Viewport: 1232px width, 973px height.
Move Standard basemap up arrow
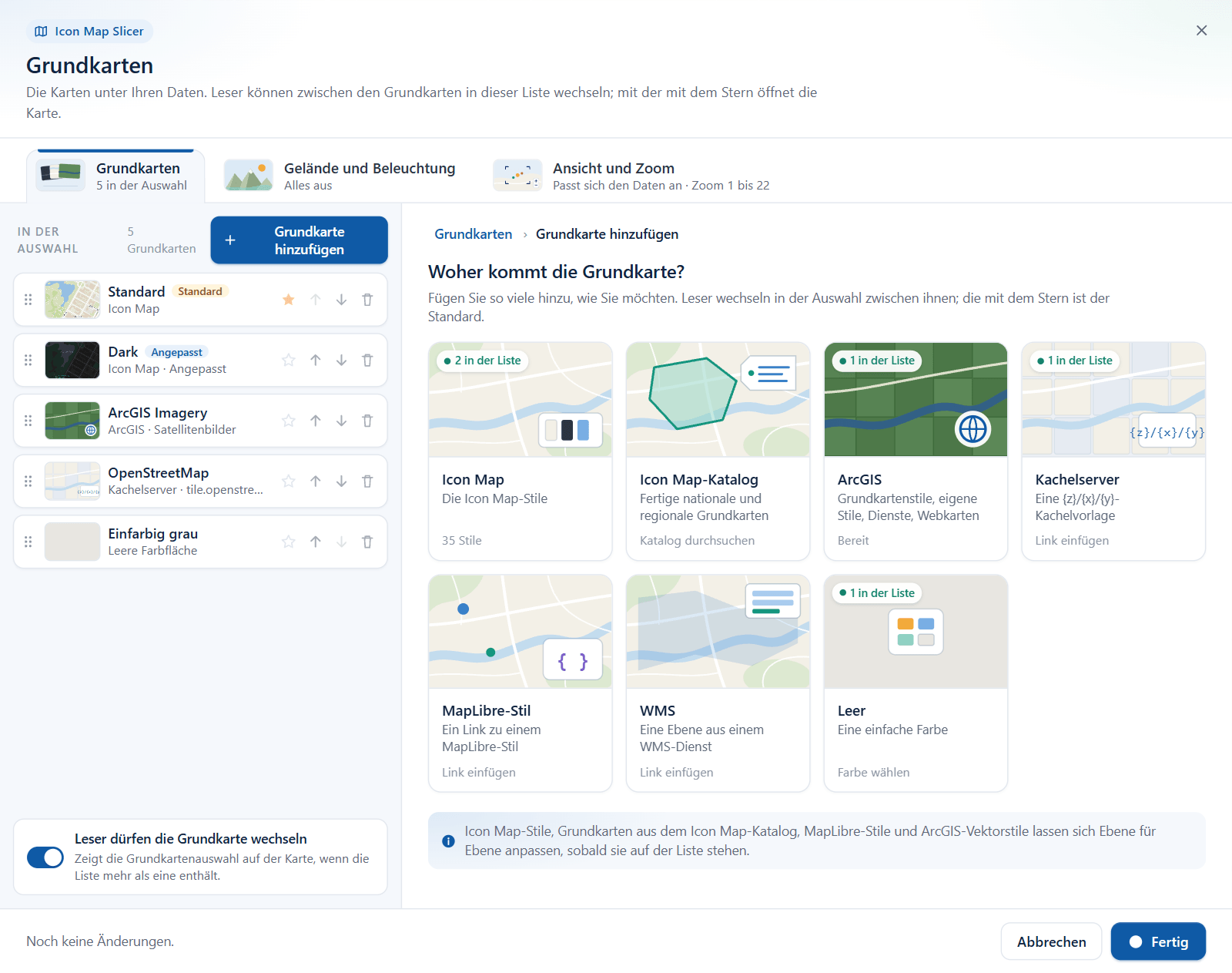[x=316, y=300]
